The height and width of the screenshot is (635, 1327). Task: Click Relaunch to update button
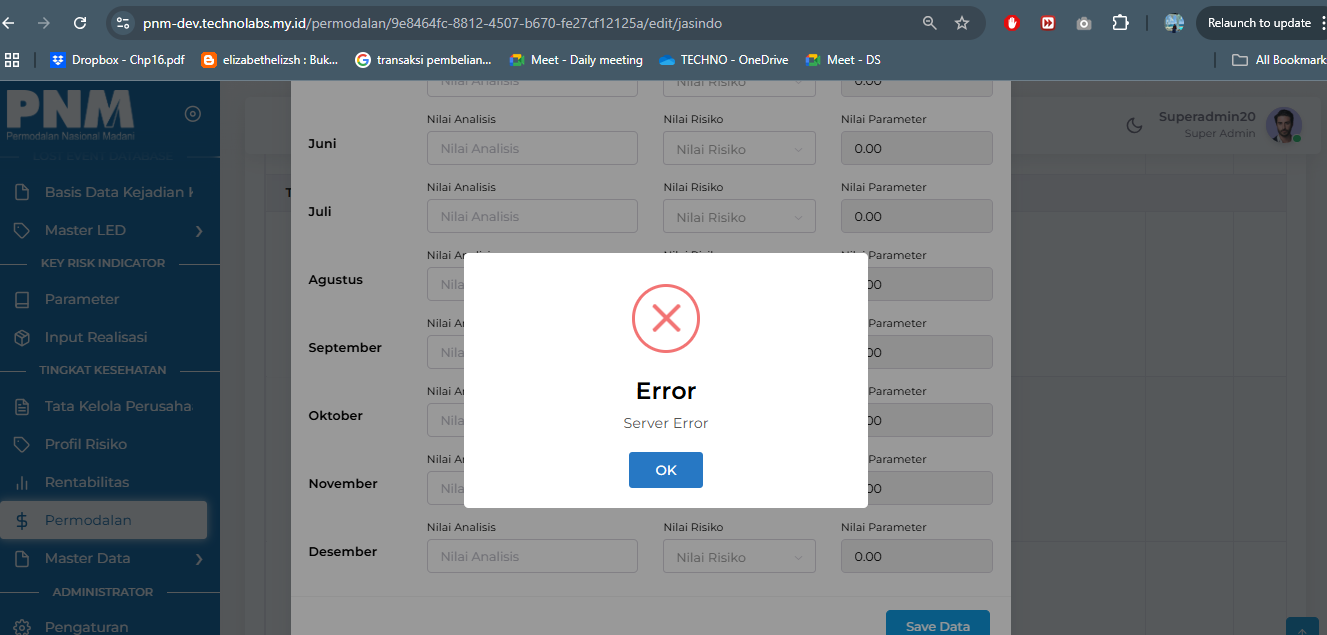pos(1261,23)
